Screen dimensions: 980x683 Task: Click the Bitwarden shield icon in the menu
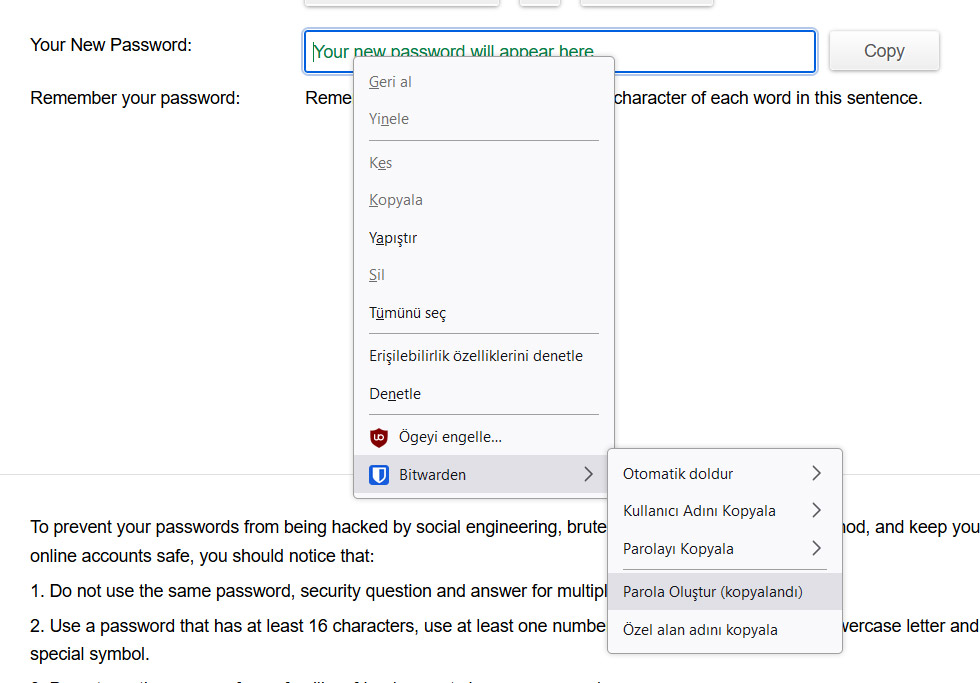pyautogui.click(x=378, y=474)
